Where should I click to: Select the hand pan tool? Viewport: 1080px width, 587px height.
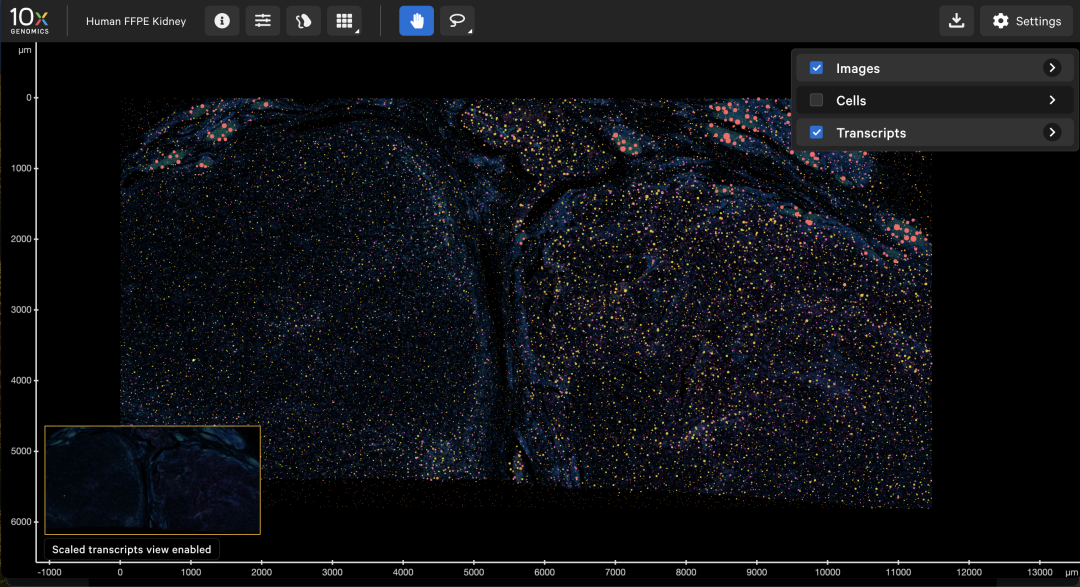point(416,21)
